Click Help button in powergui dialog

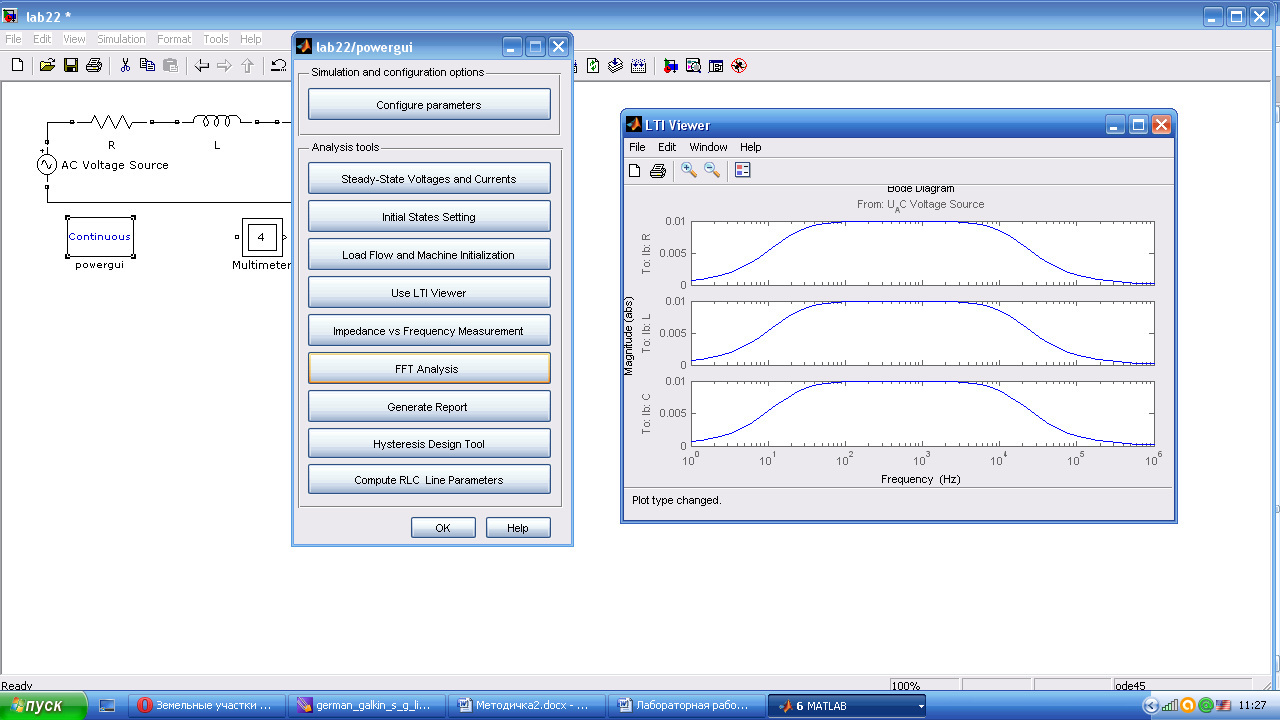(518, 528)
